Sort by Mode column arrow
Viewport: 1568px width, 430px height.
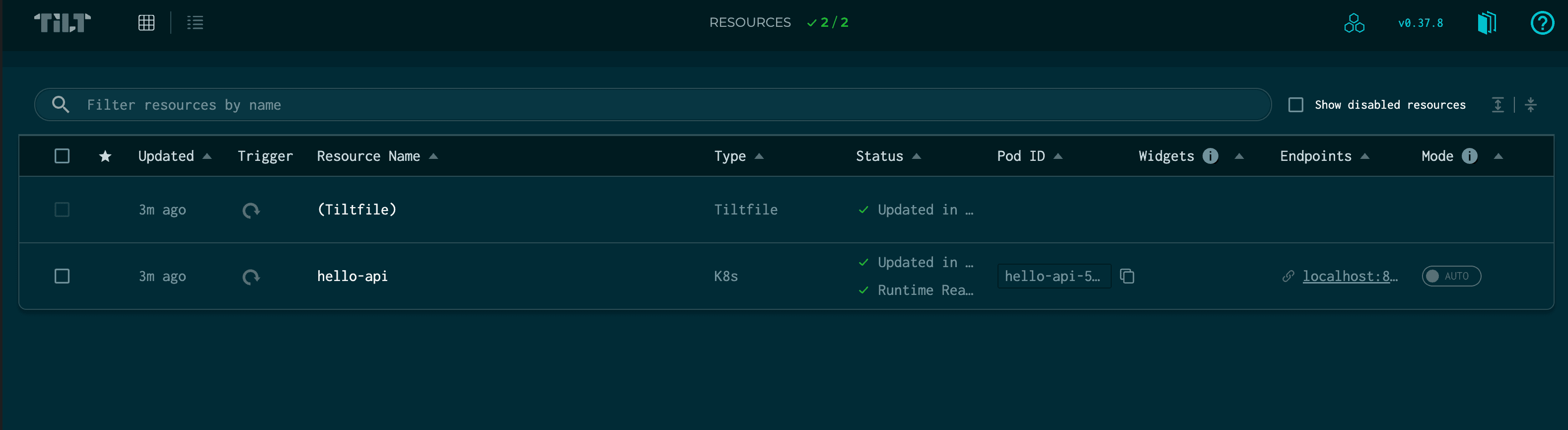tap(1498, 156)
